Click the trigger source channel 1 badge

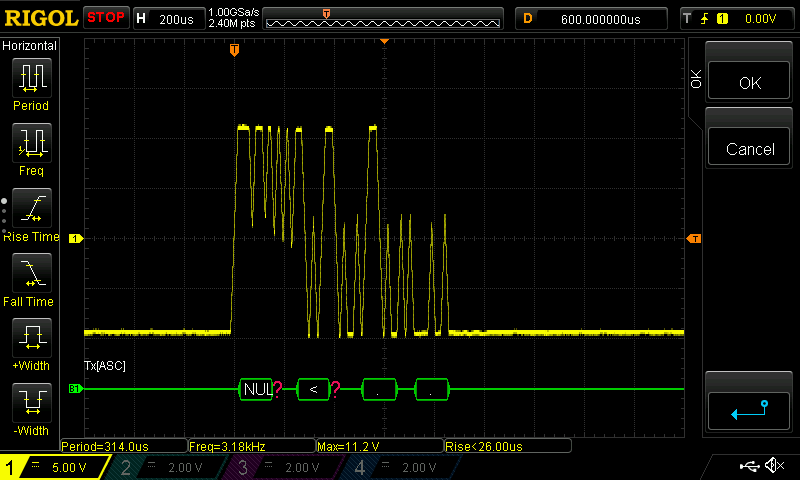(x=722, y=19)
